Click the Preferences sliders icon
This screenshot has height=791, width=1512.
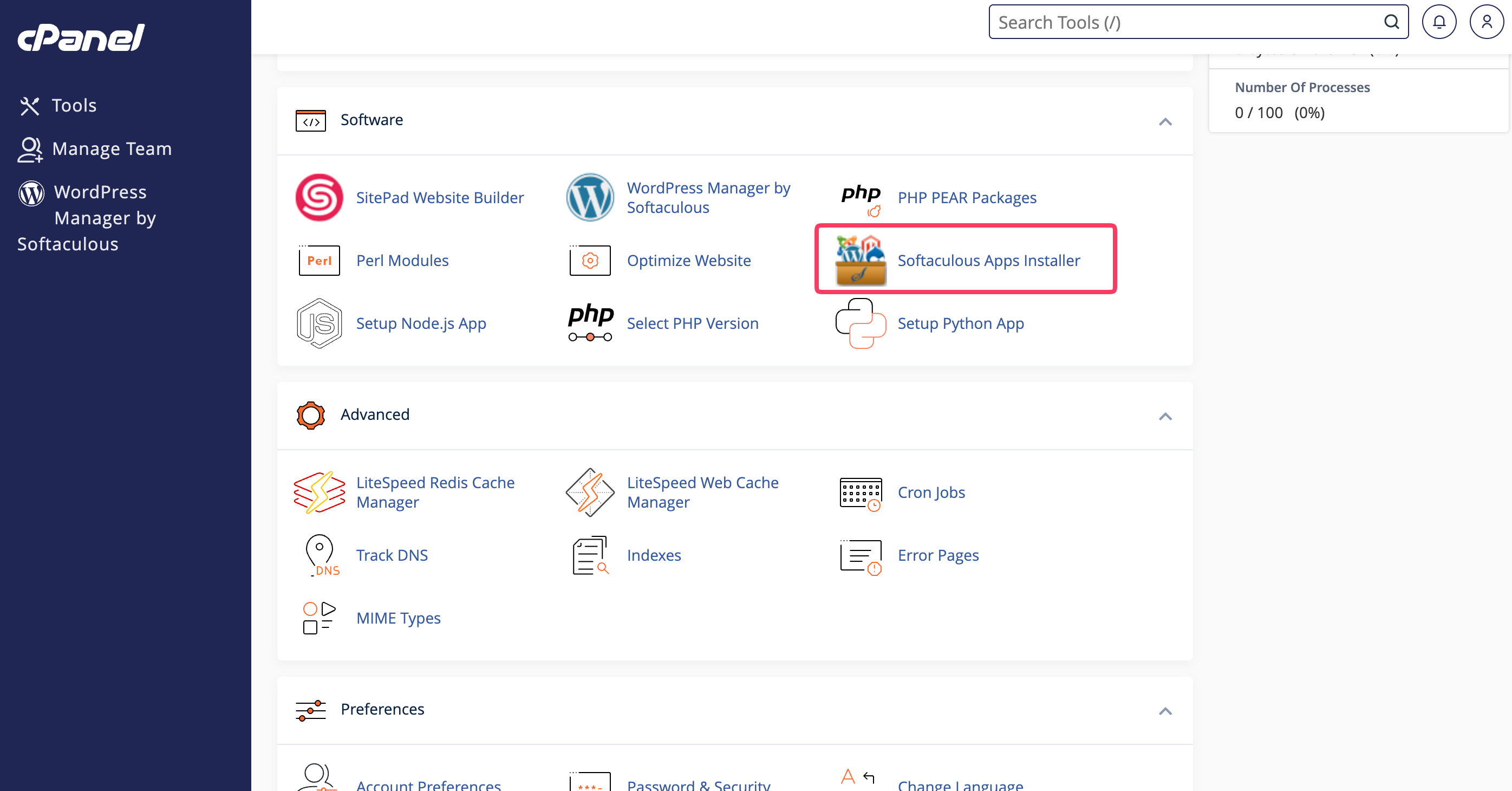310,710
